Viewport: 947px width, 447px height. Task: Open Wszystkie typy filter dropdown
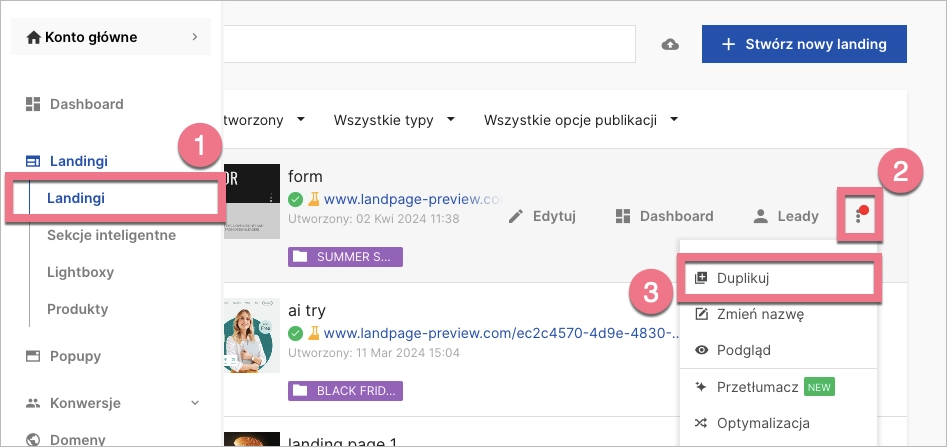[x=394, y=120]
